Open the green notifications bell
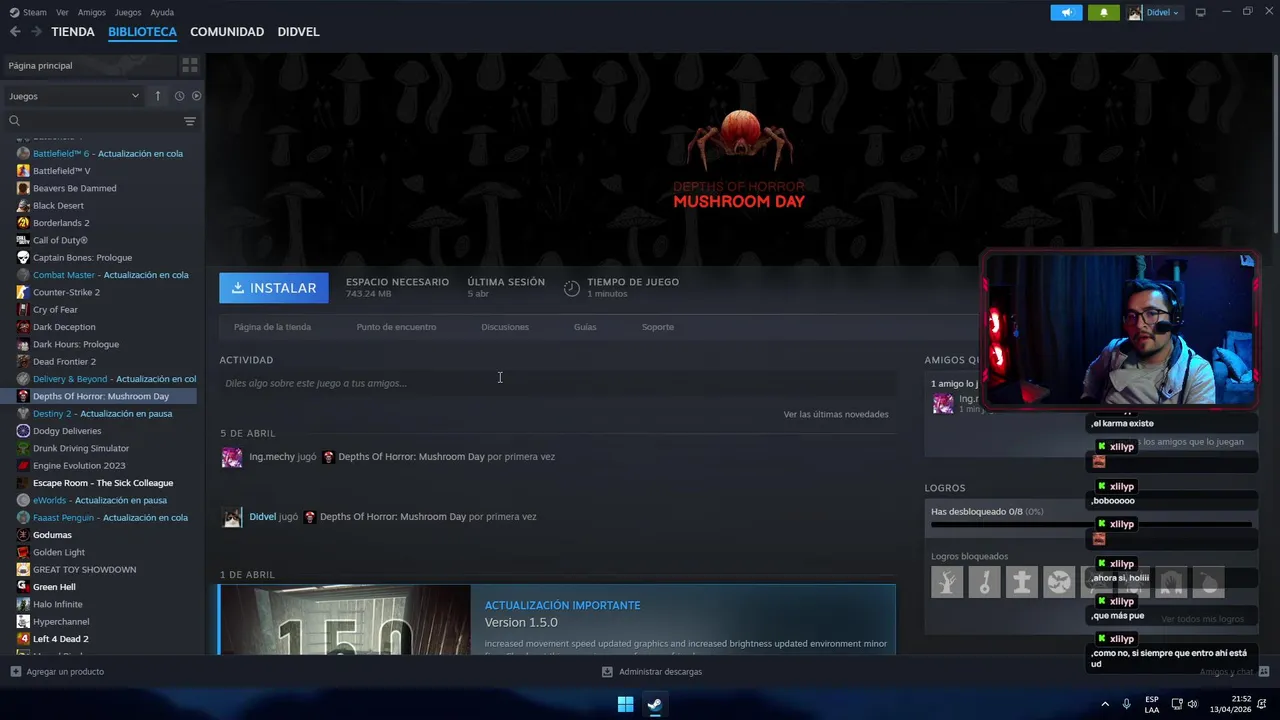The height and width of the screenshot is (720, 1280). (x=1104, y=12)
